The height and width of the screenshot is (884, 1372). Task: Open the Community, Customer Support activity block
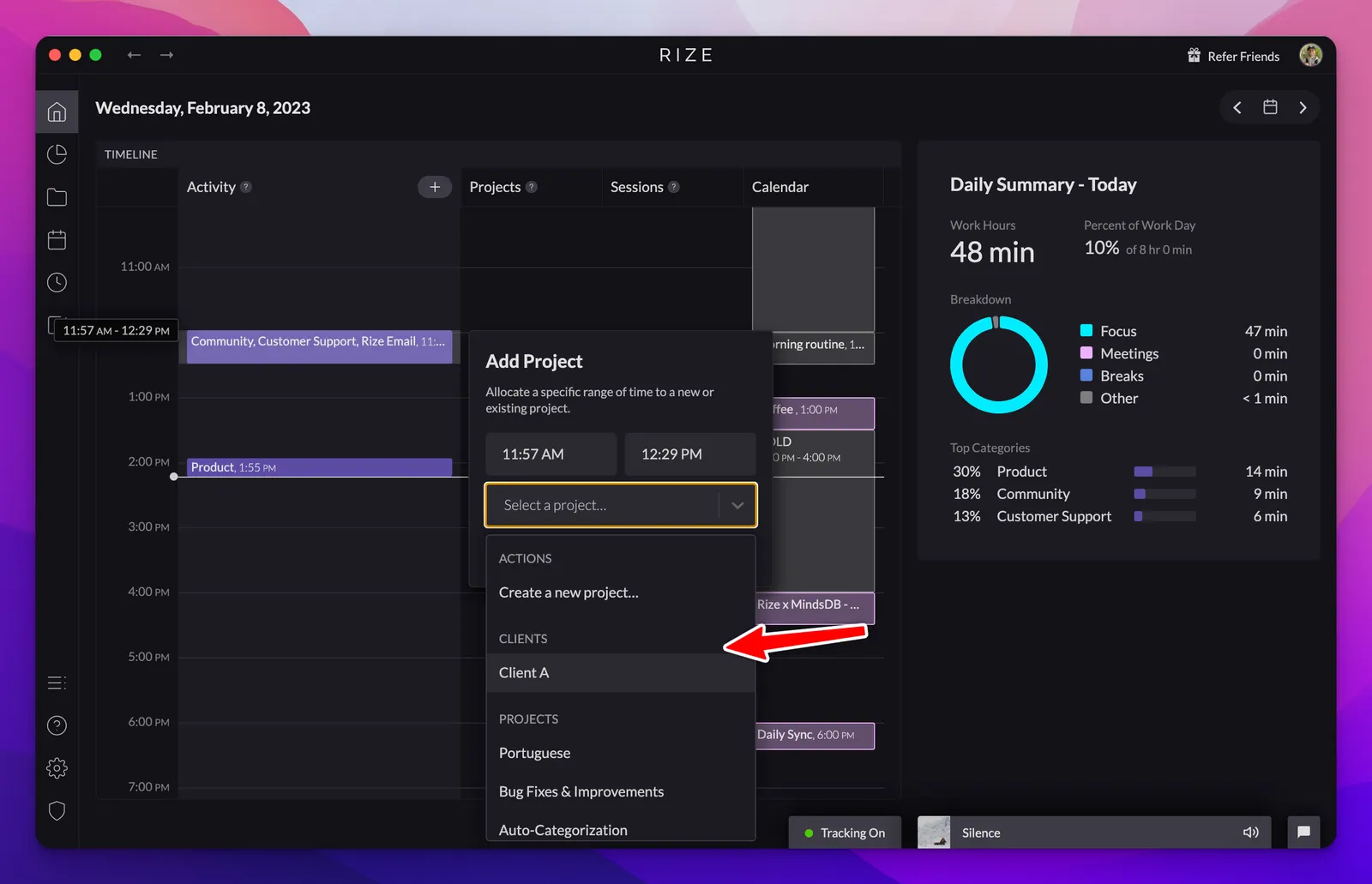pyautogui.click(x=319, y=347)
